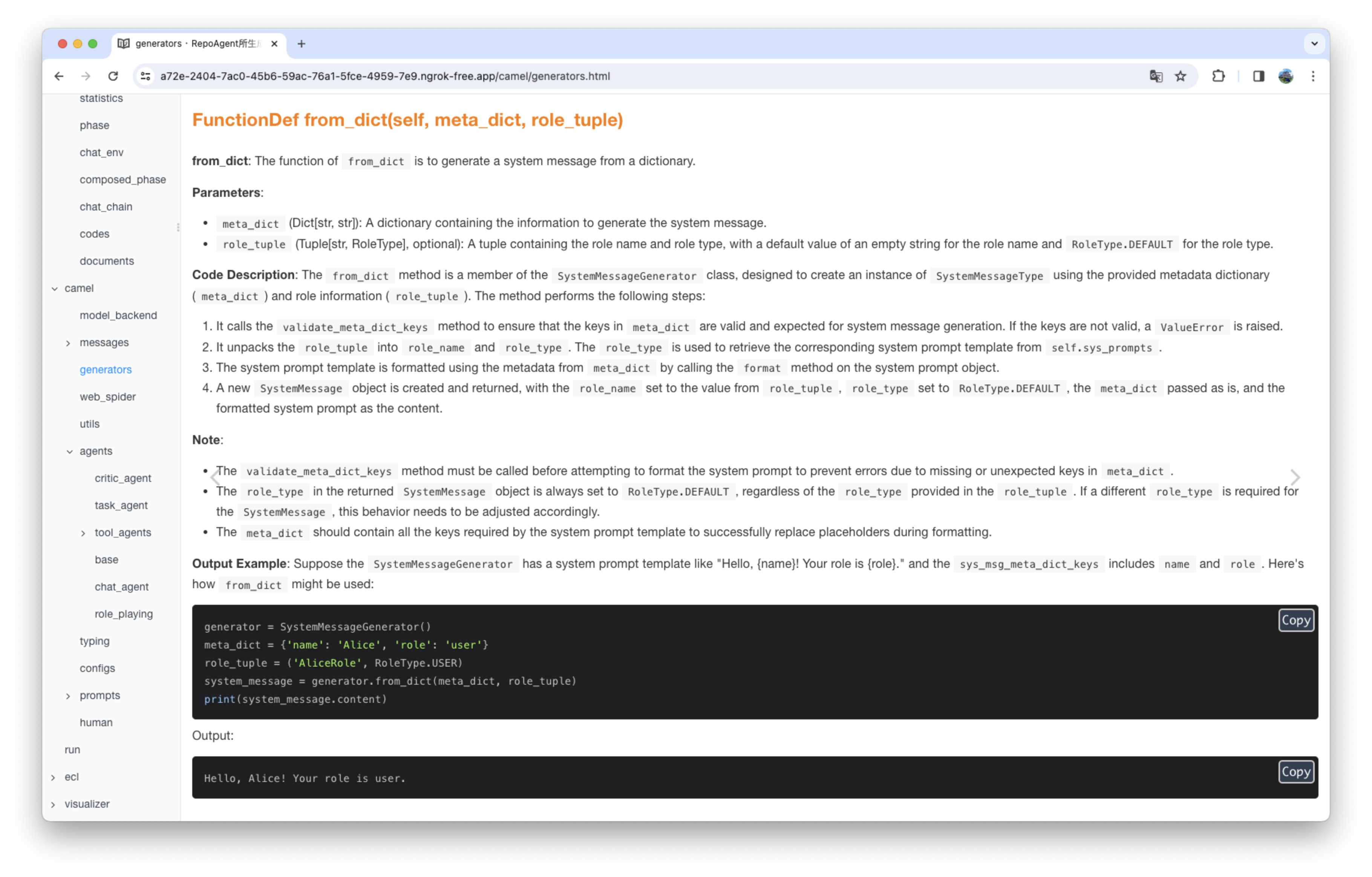Bookmark this page with star icon
Viewport: 1372px width, 877px height.
1181,77
